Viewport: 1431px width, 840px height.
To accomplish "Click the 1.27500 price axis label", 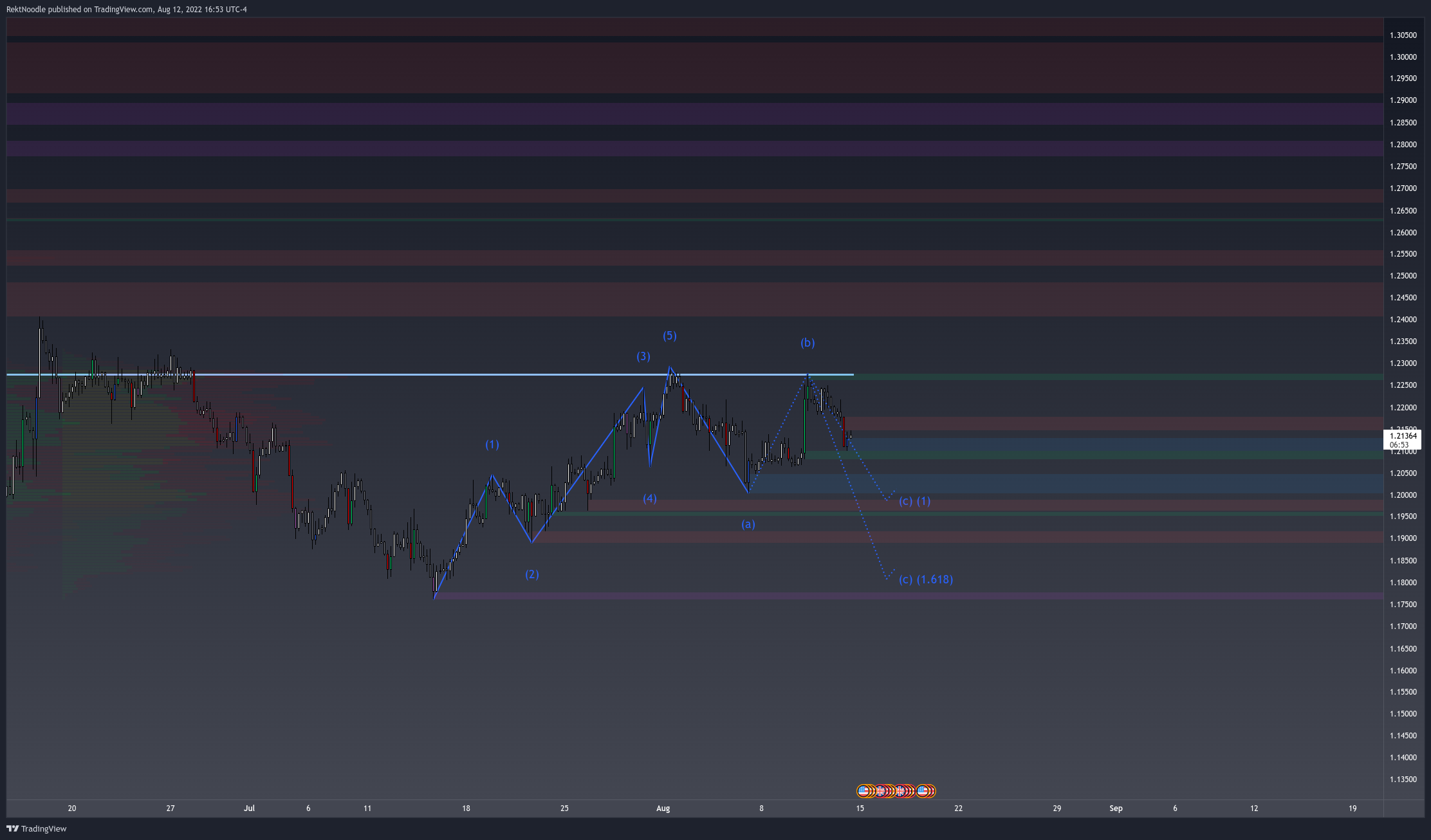I will coord(1403,167).
